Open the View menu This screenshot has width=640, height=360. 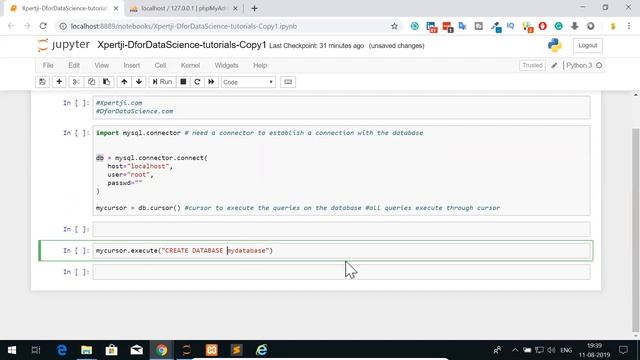pyautogui.click(x=102, y=65)
